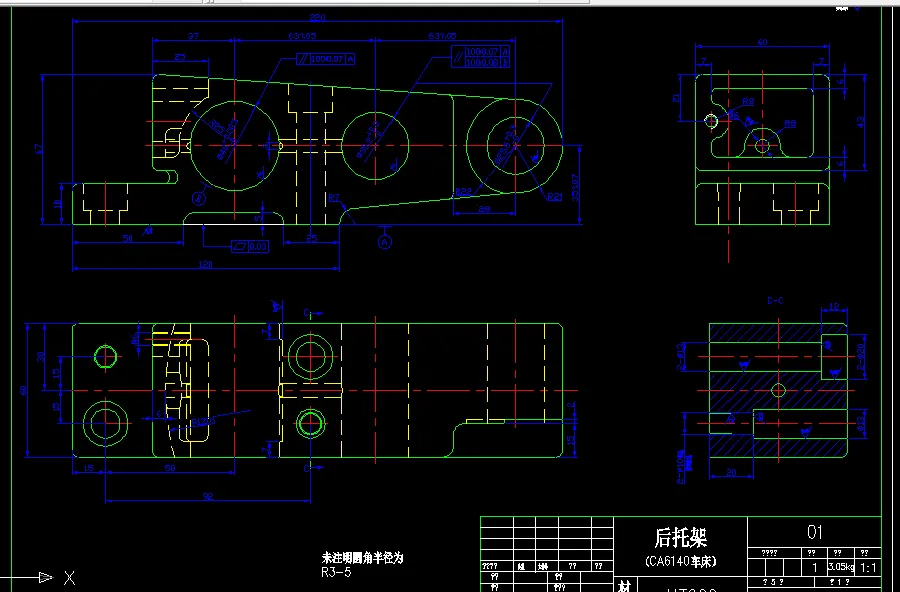
Task: Select the C-C section label above right view
Action: (775, 300)
